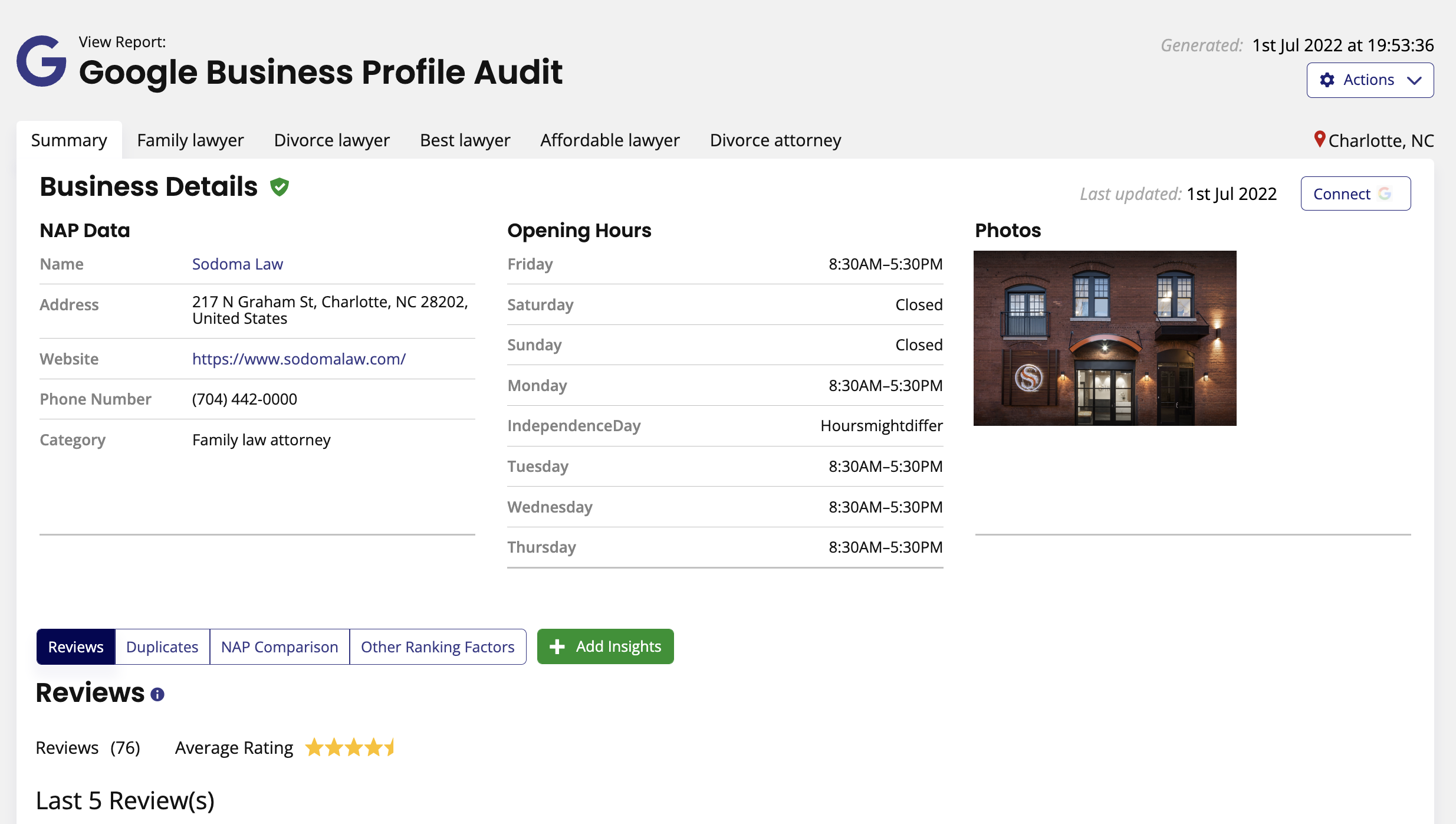1456x824 pixels.
Task: Click the Last 5 Review(s) heading
Action: (x=125, y=801)
